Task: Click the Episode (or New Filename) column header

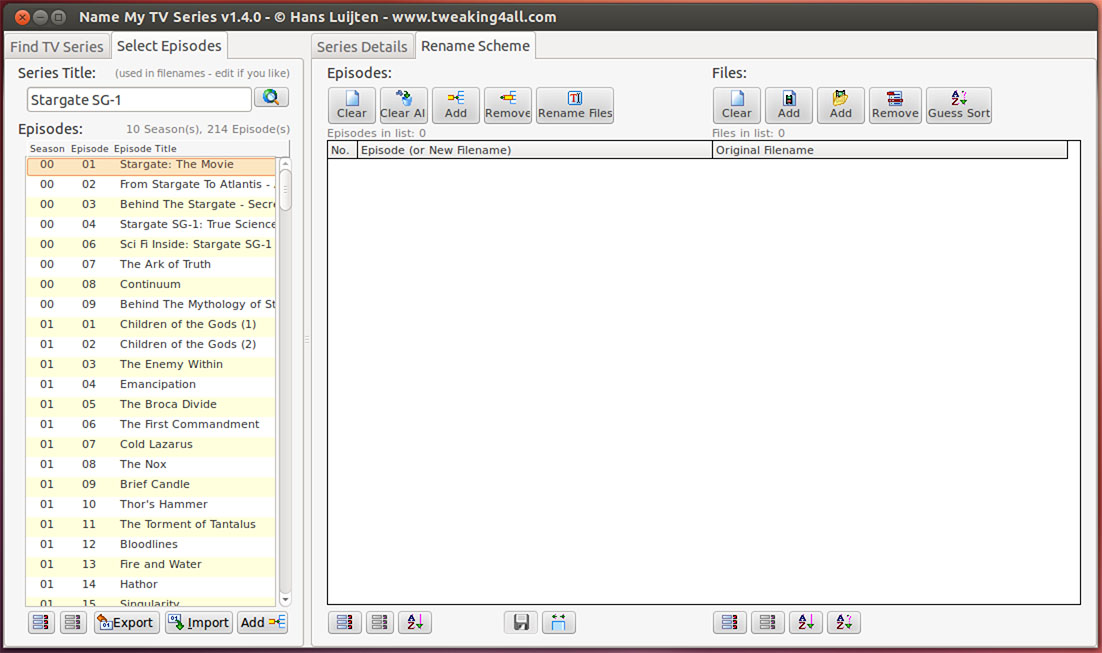Action: (x=535, y=150)
